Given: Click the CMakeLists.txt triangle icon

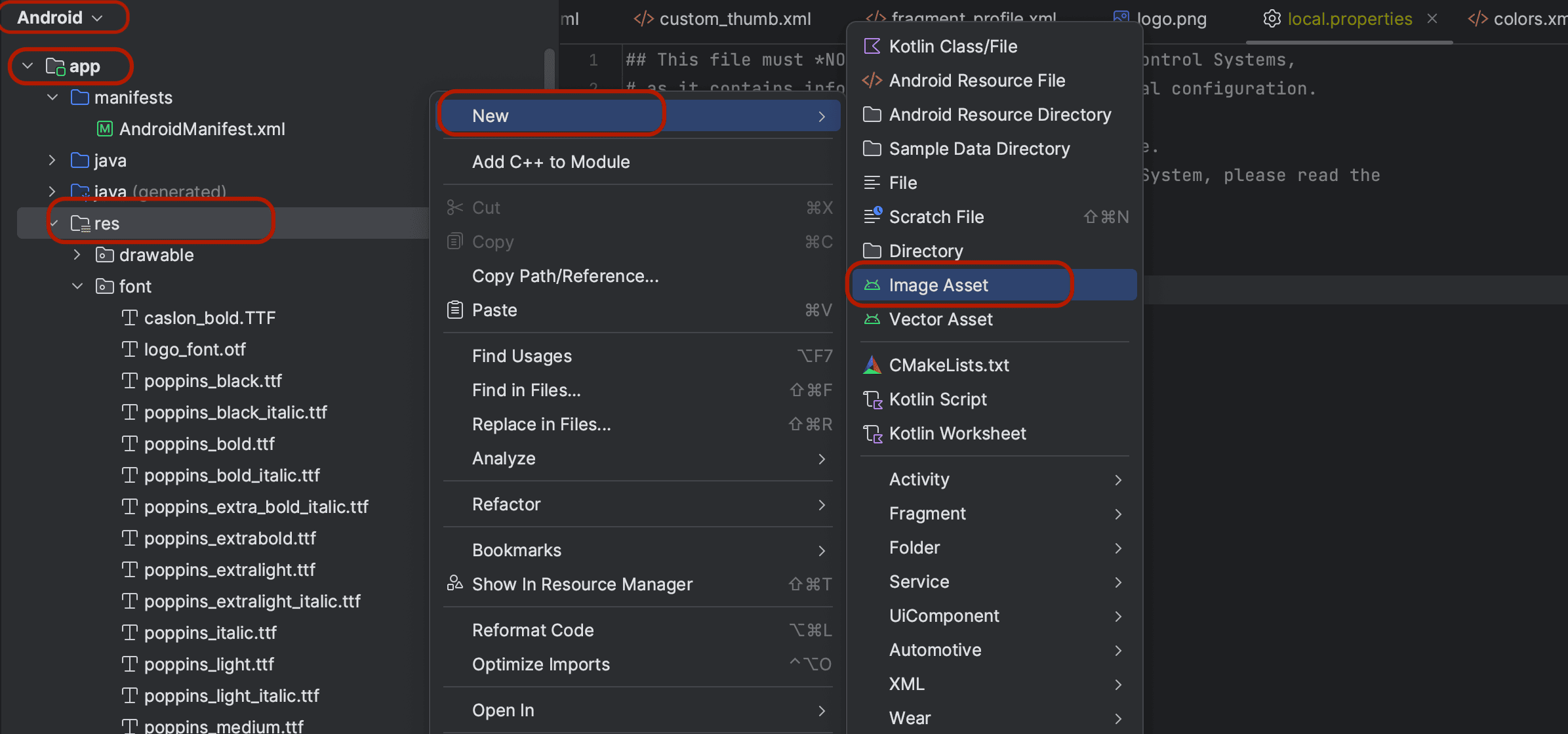Looking at the screenshot, I should coord(872,365).
